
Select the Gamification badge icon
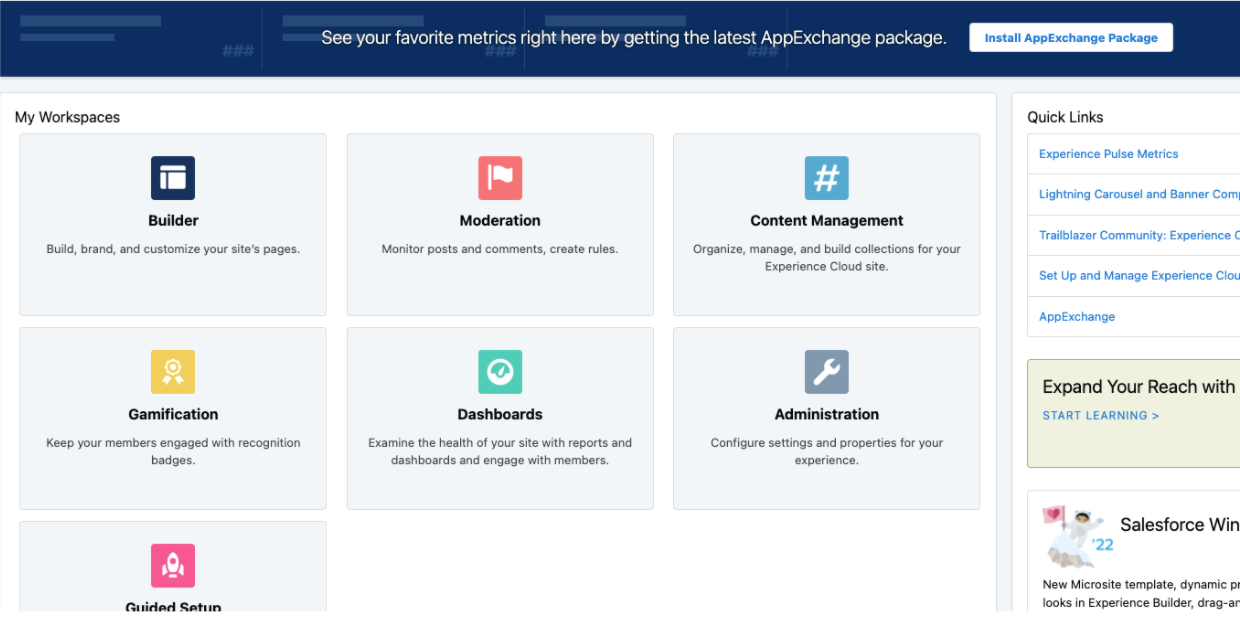pyautogui.click(x=173, y=372)
